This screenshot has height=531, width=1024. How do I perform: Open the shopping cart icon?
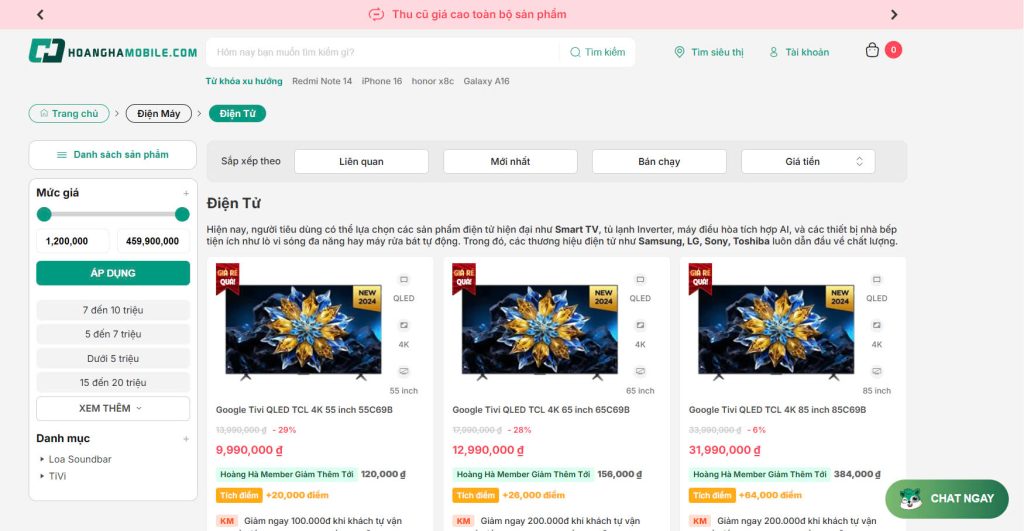[x=872, y=50]
